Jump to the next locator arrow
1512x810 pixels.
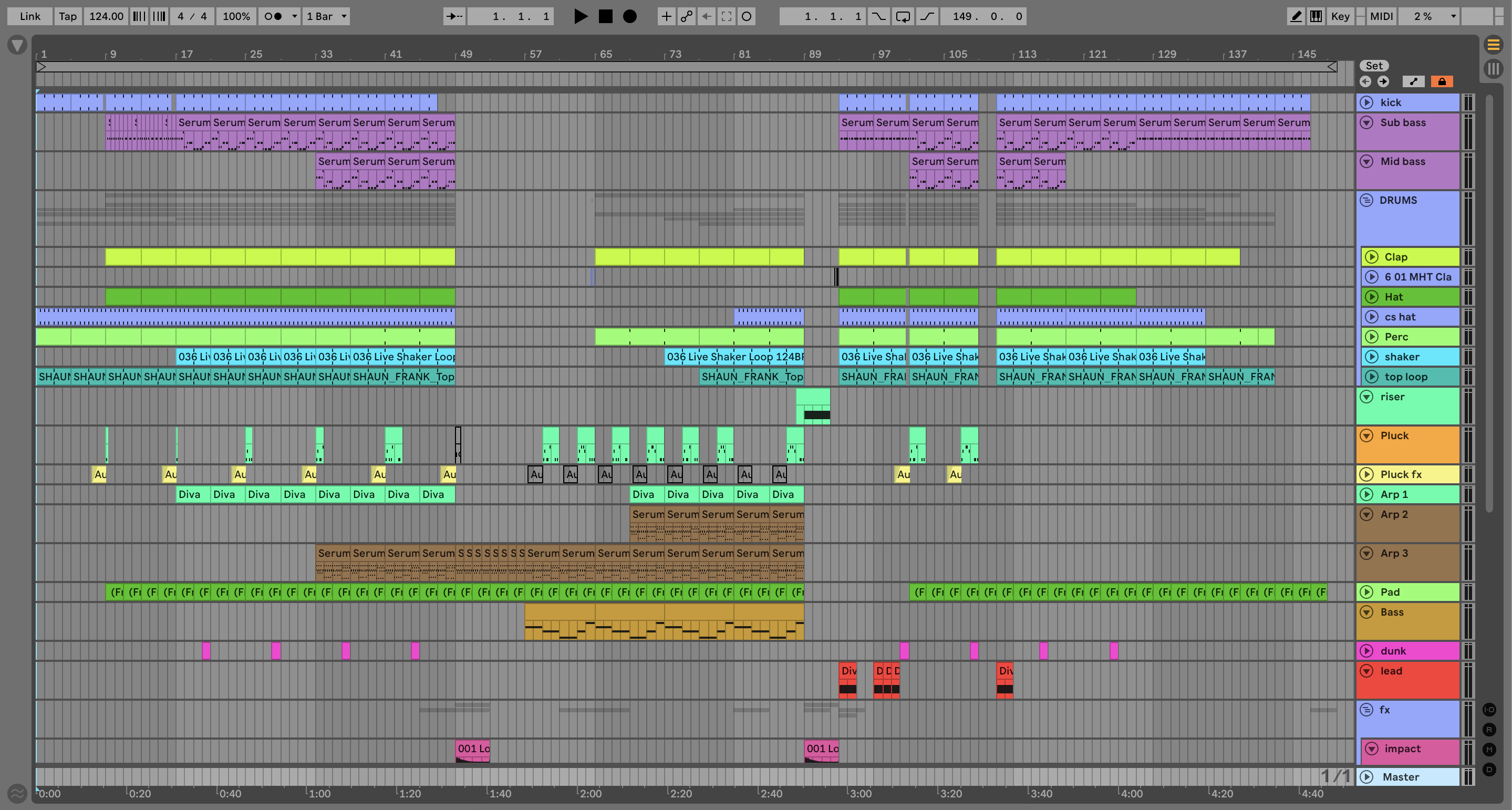(1383, 81)
